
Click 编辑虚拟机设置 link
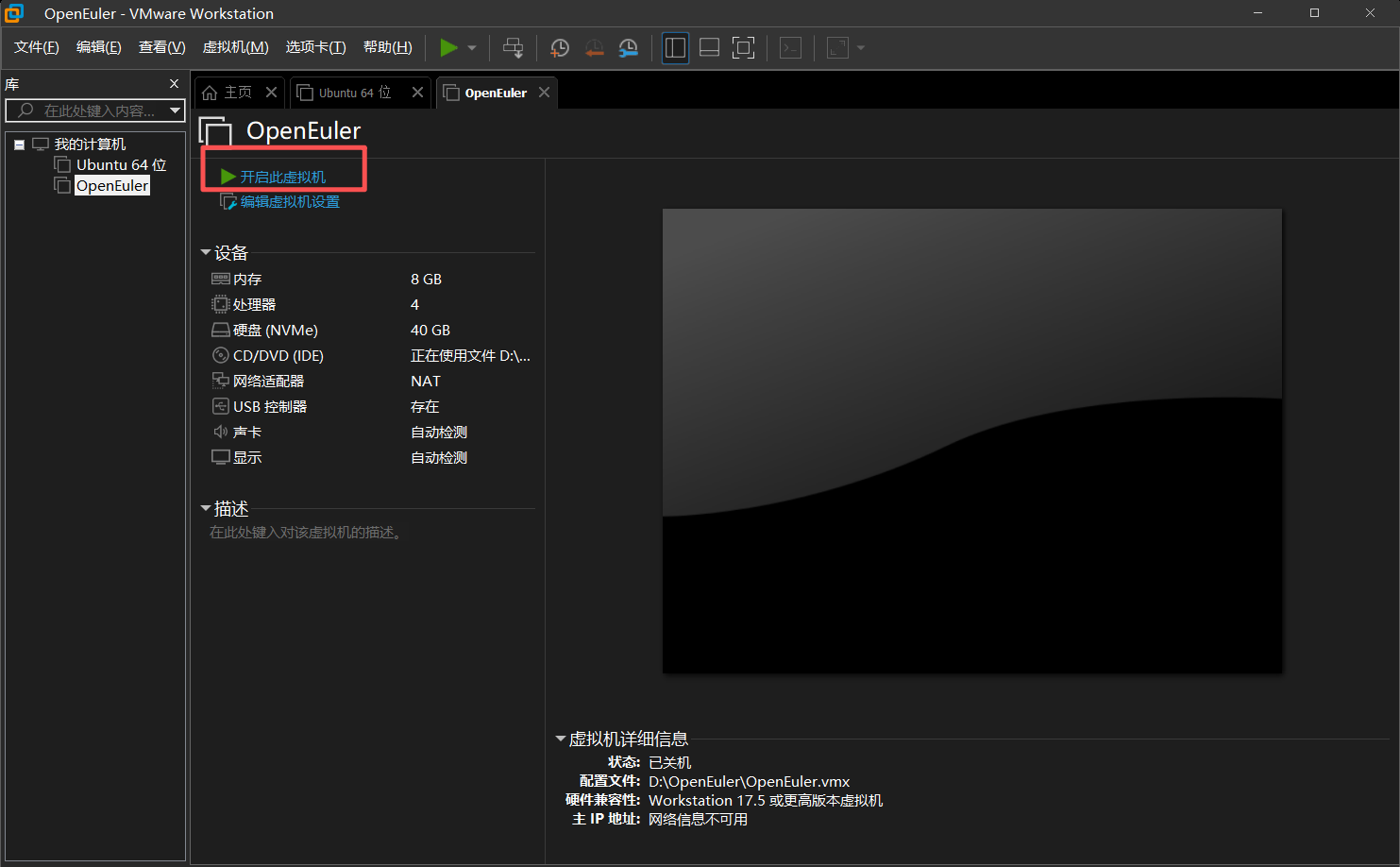click(x=290, y=202)
